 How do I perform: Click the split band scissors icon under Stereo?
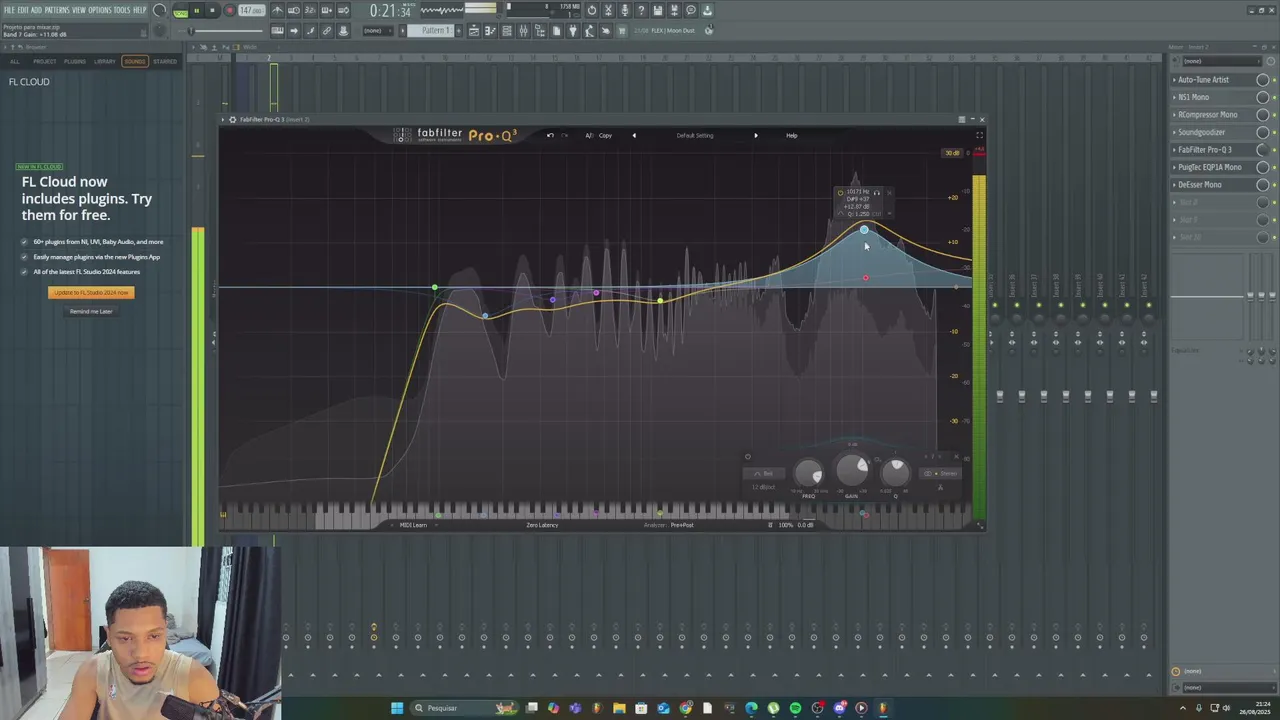941,488
